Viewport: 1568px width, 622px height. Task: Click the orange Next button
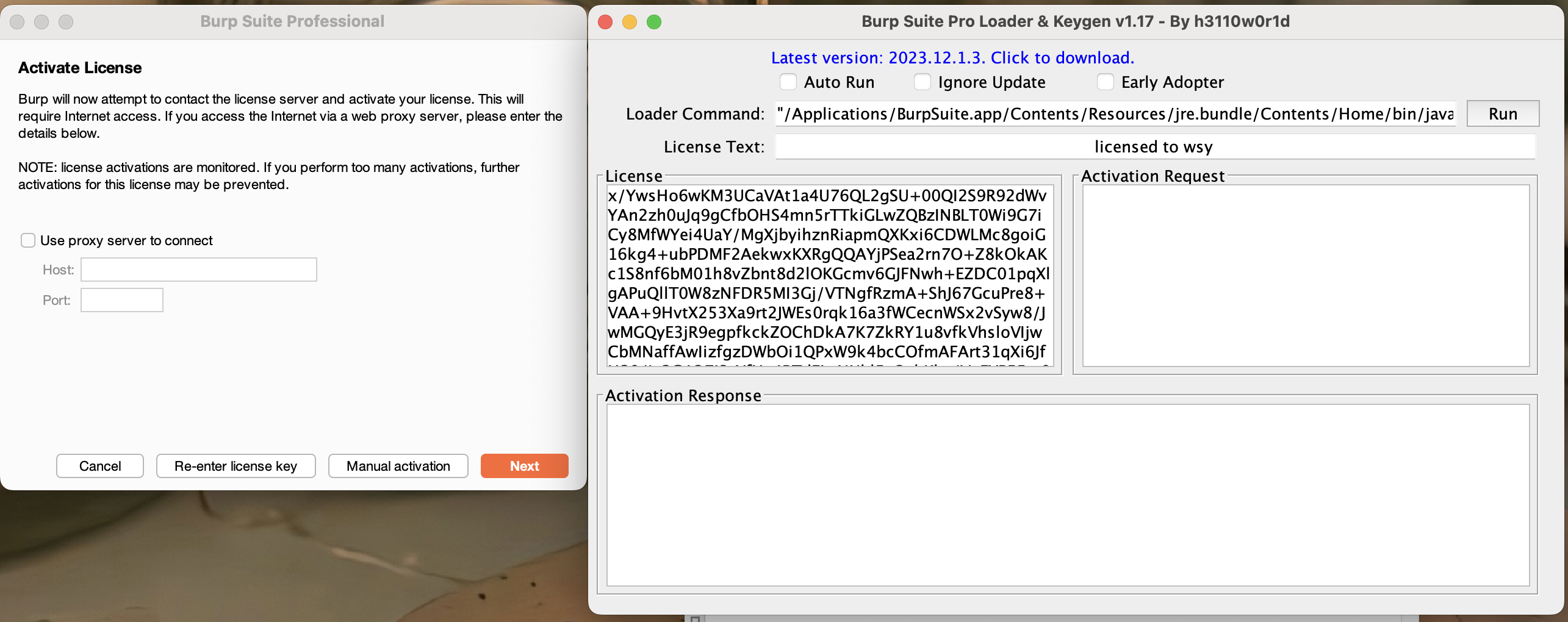point(525,466)
